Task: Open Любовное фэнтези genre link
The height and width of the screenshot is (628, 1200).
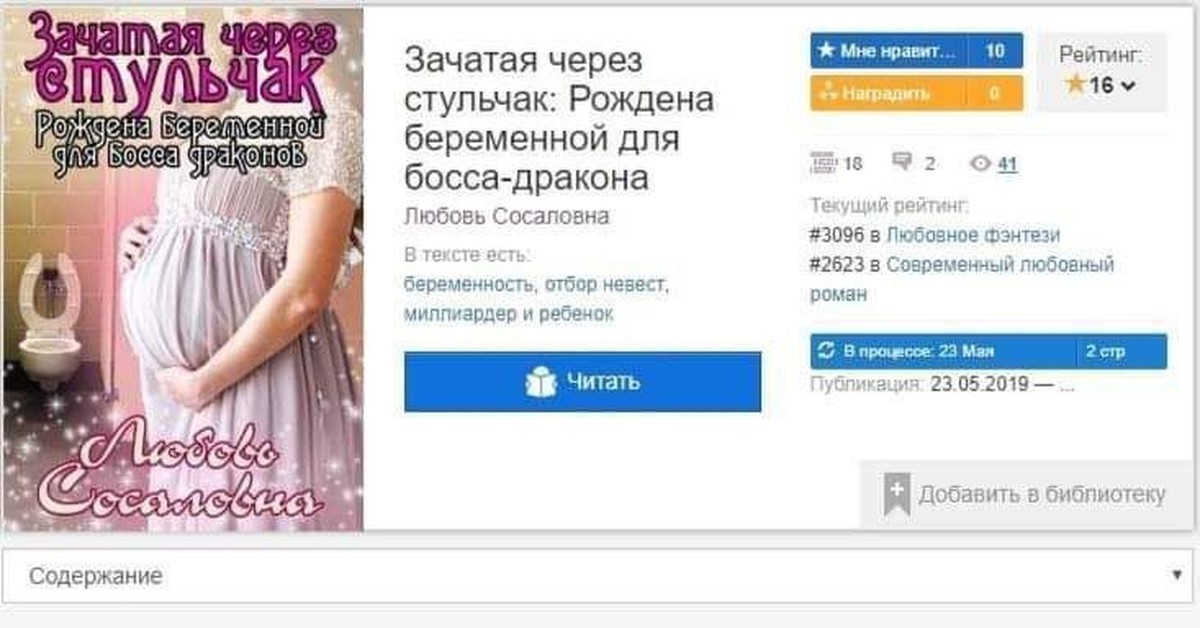Action: coord(973,235)
